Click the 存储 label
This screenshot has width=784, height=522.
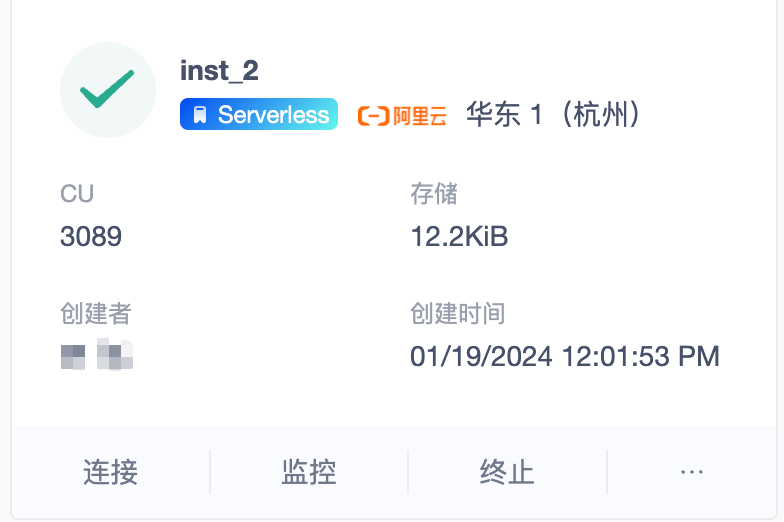pos(434,193)
